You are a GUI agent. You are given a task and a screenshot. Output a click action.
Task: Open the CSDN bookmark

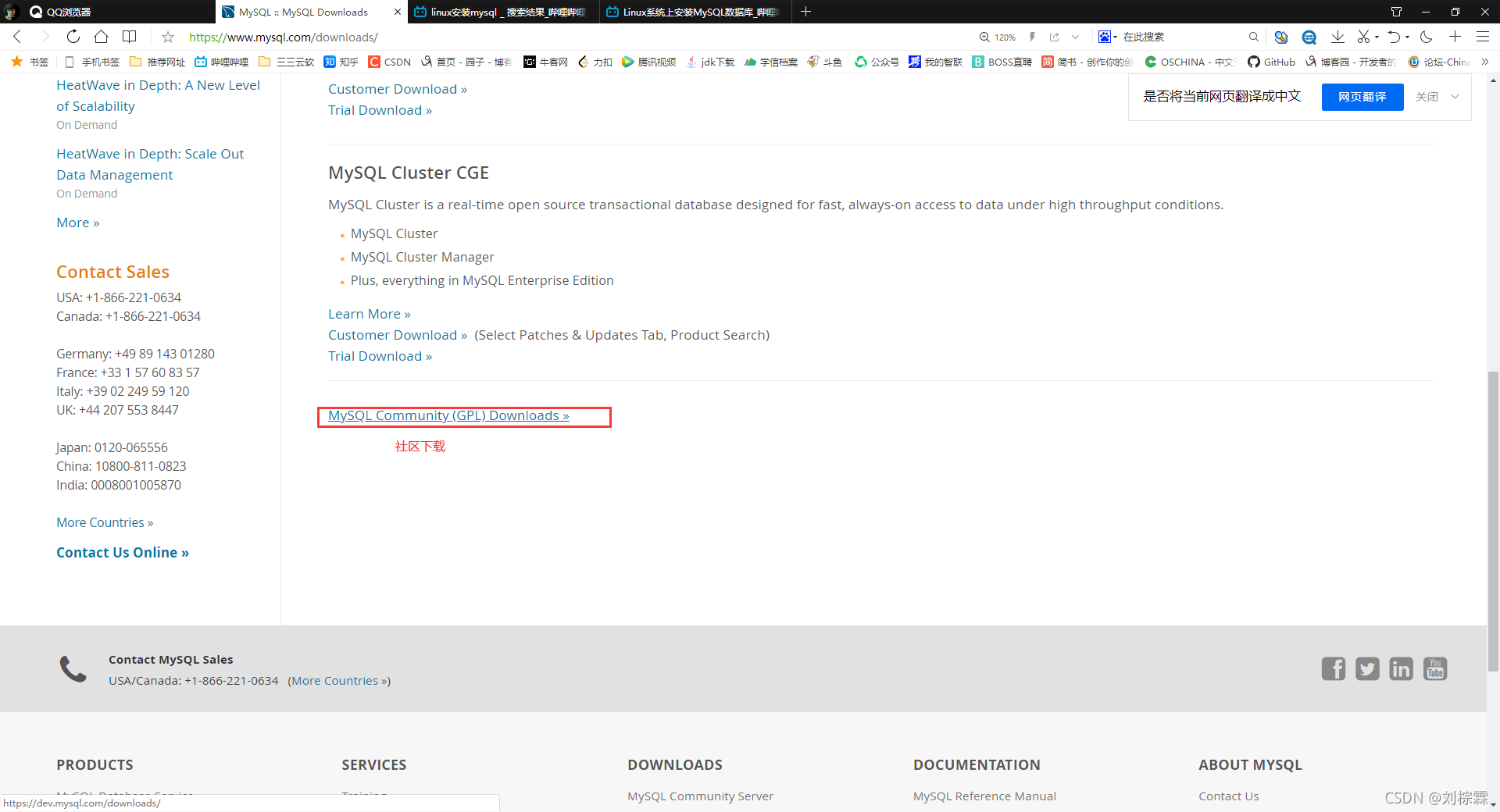[389, 62]
